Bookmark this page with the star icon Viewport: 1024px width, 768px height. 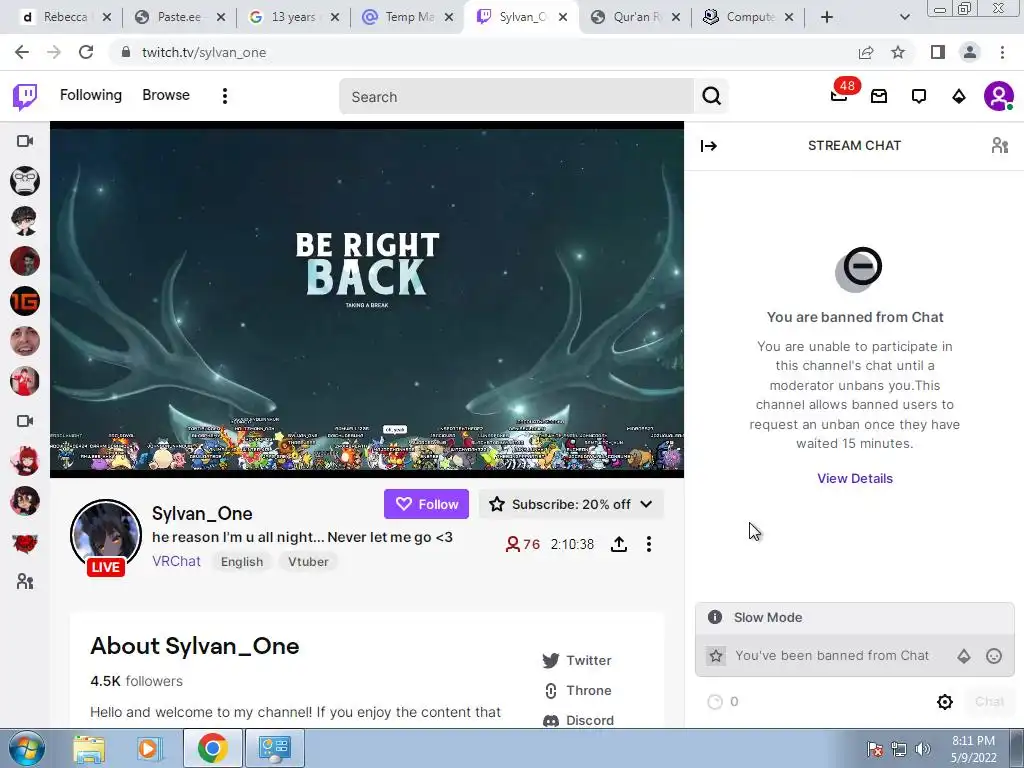(898, 52)
